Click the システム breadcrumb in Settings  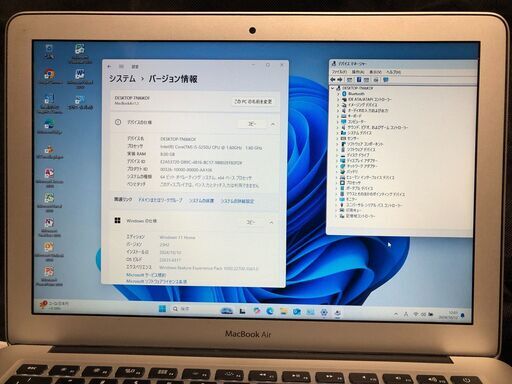point(122,79)
